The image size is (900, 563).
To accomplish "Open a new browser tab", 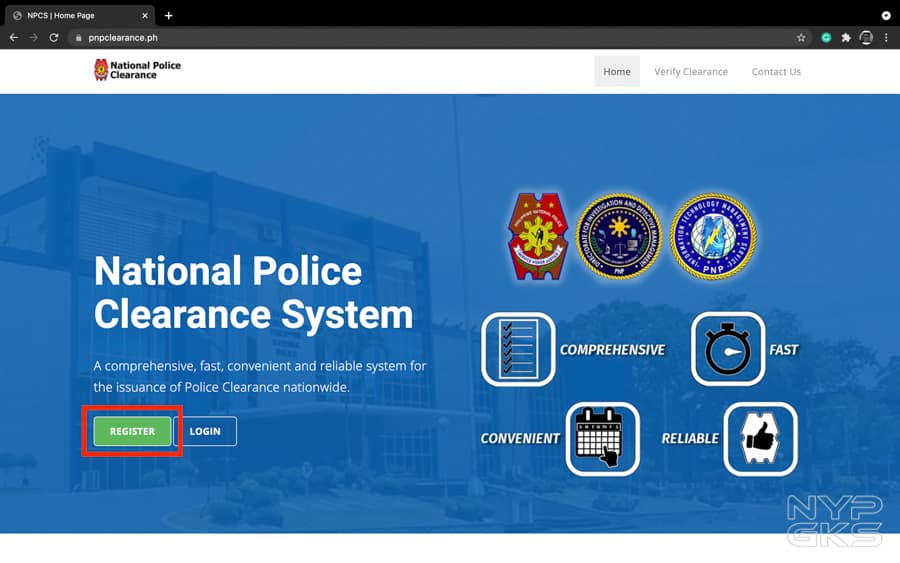I will point(169,16).
